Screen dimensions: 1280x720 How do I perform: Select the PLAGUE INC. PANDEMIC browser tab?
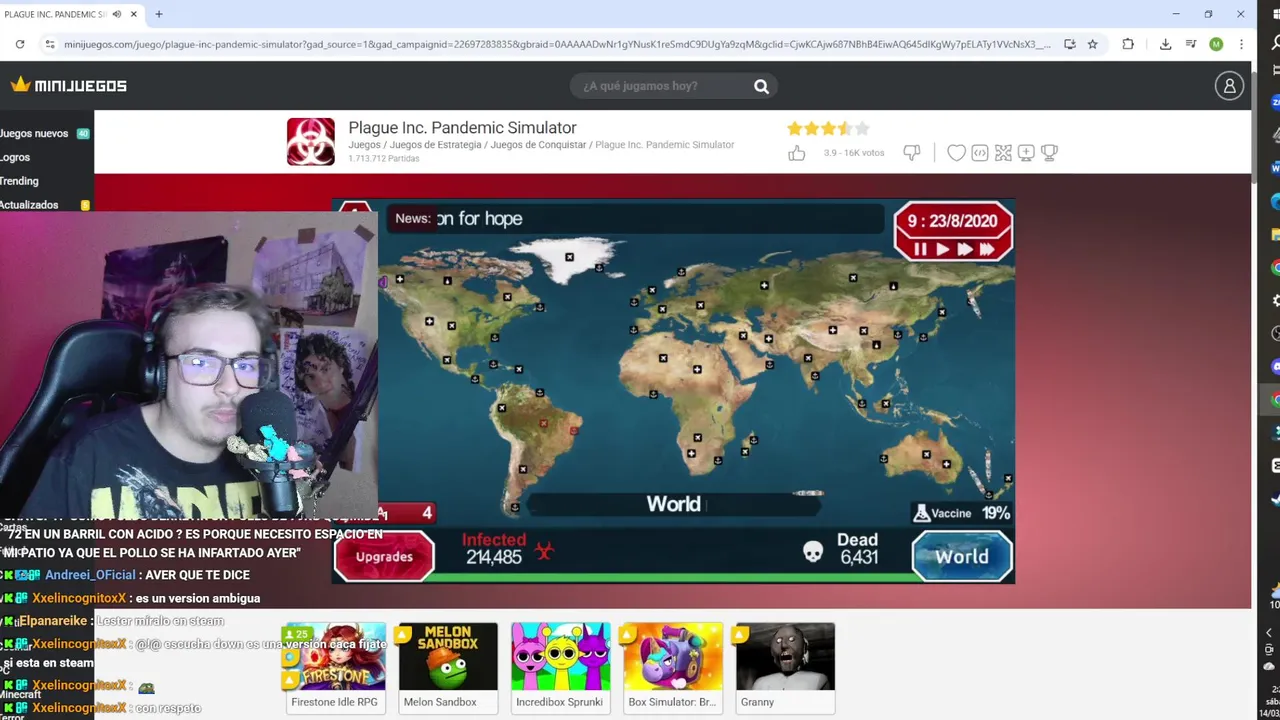(55, 14)
